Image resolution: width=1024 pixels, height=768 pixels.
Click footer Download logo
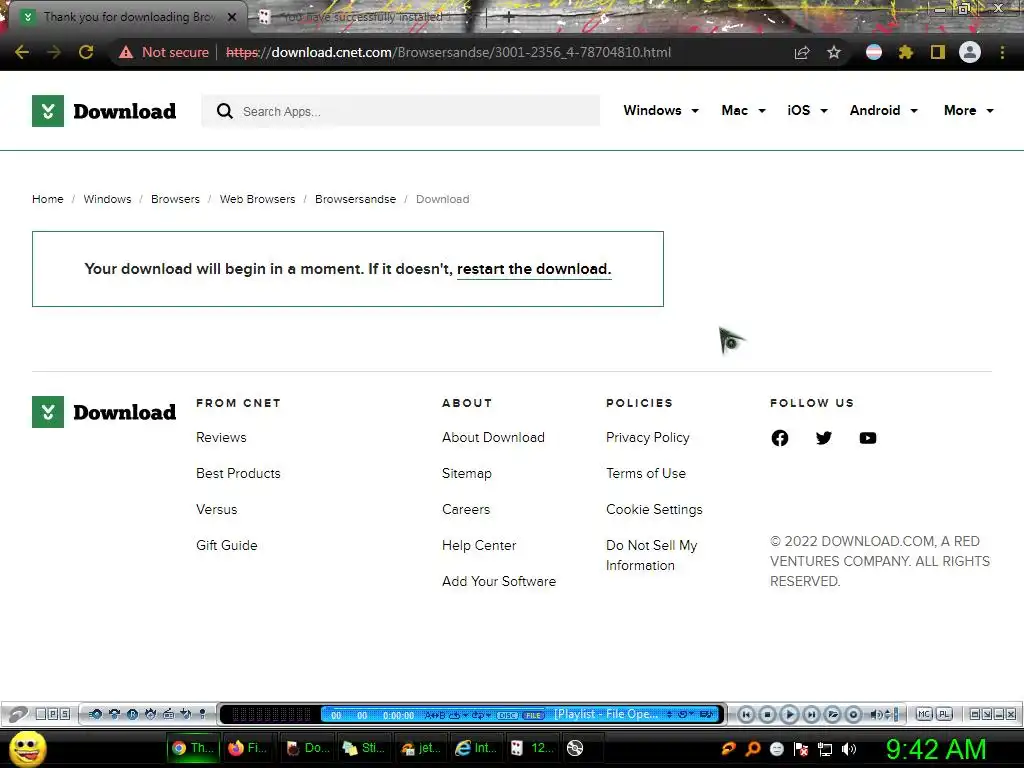coord(104,412)
